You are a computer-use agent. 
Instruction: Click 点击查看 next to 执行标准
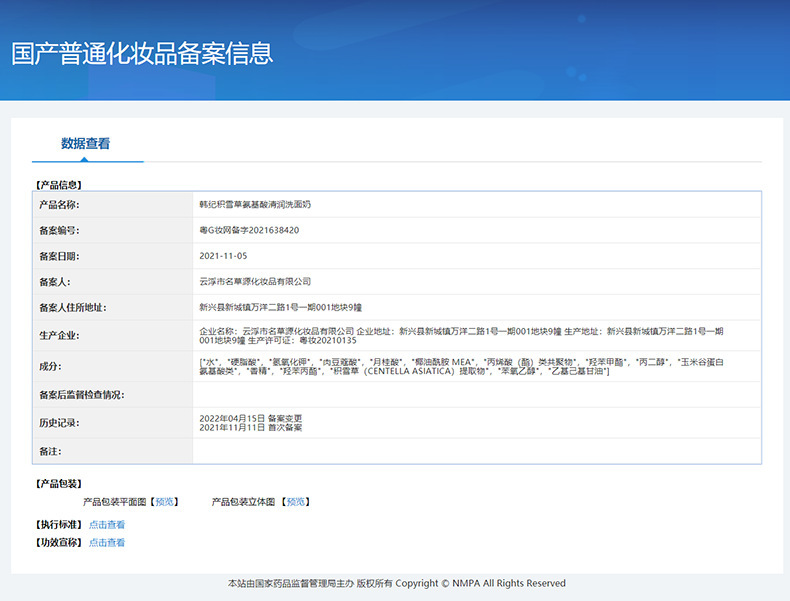pos(107,525)
